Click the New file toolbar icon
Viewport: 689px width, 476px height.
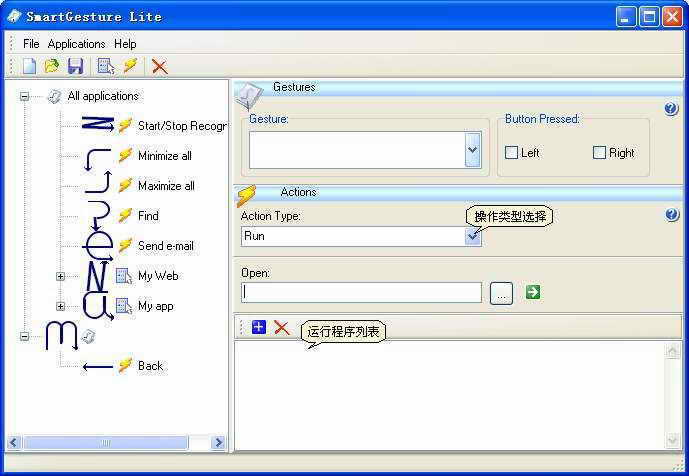[30, 66]
